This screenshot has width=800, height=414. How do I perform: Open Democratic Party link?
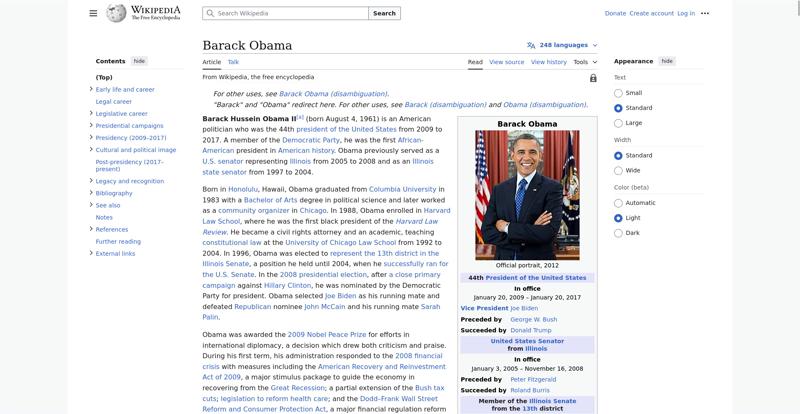point(311,140)
